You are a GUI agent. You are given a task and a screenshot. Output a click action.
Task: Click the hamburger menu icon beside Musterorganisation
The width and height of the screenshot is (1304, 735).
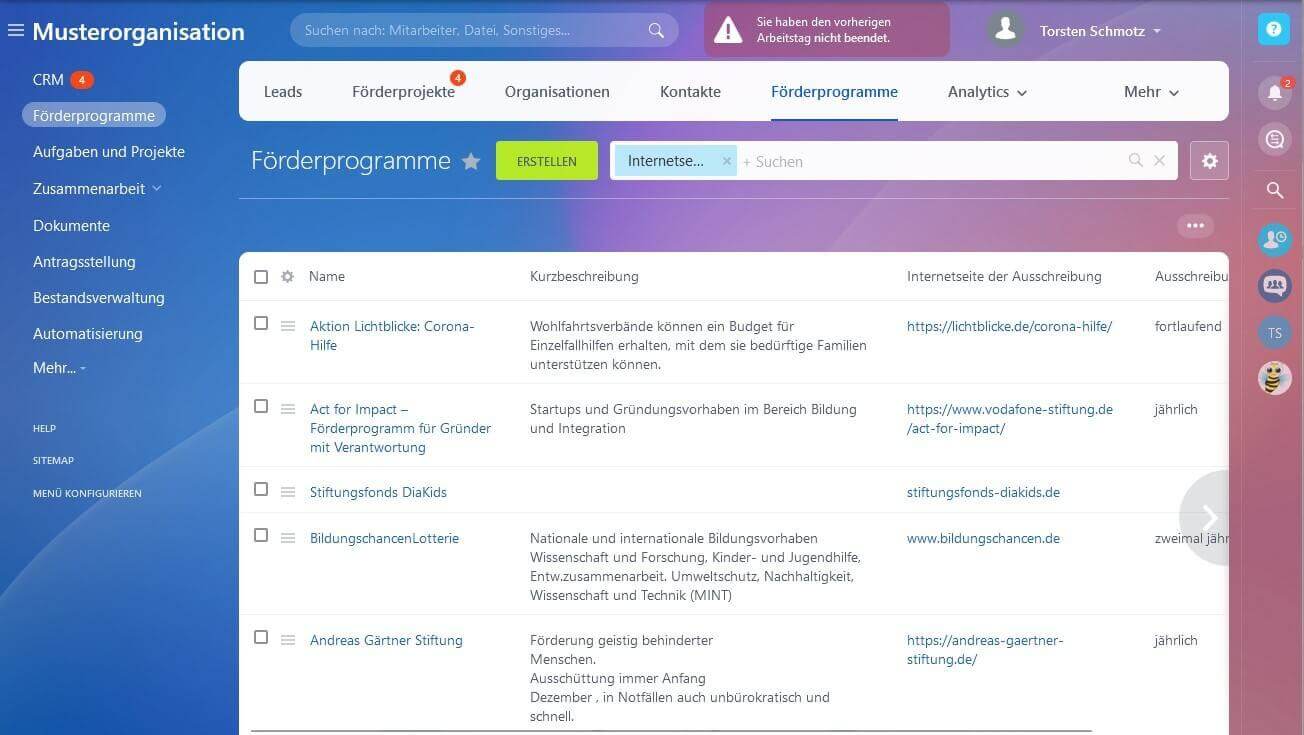point(15,31)
